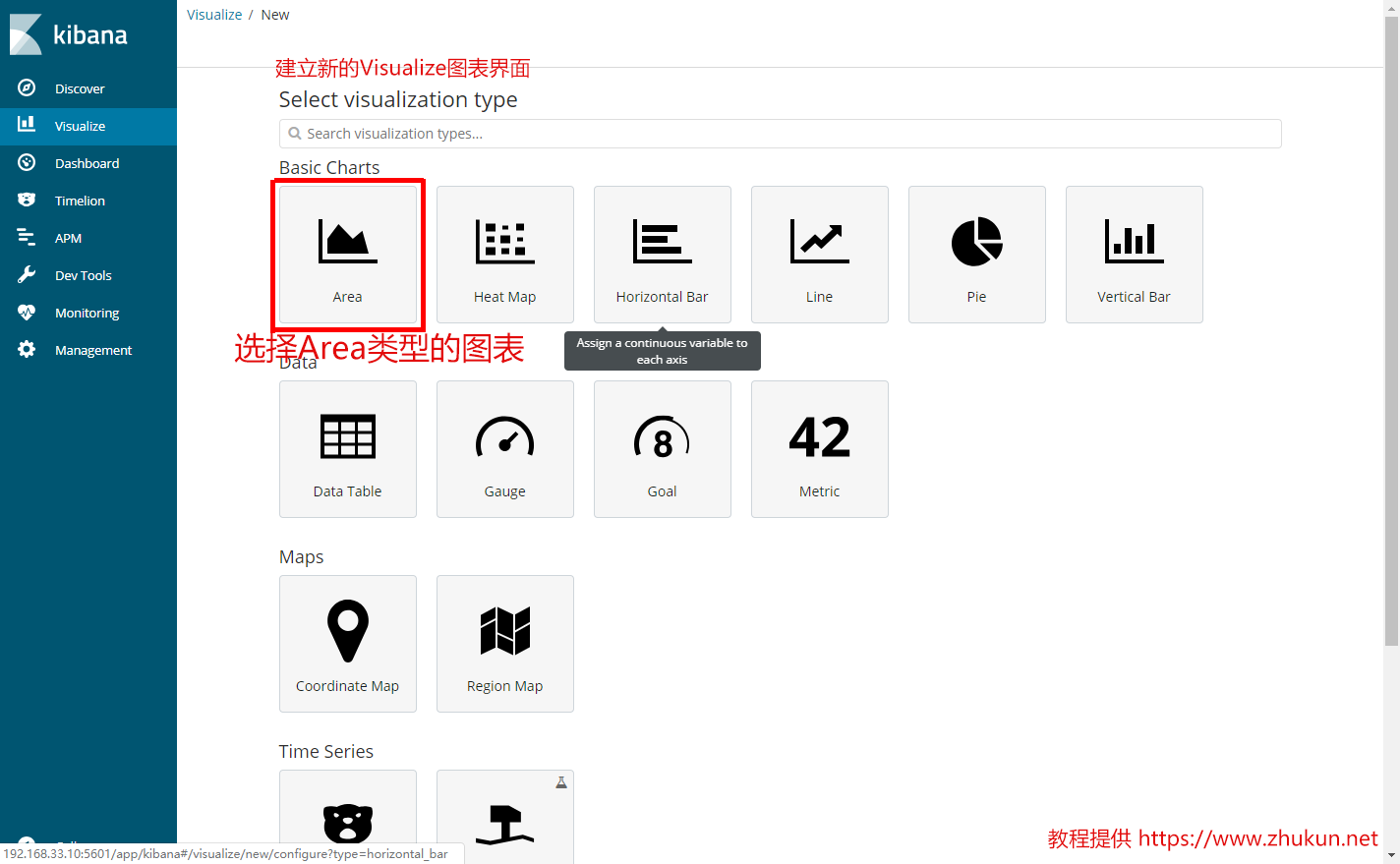The width and height of the screenshot is (1400, 864).
Task: Click the Monitoring heartbeat icon
Action: 27,312
